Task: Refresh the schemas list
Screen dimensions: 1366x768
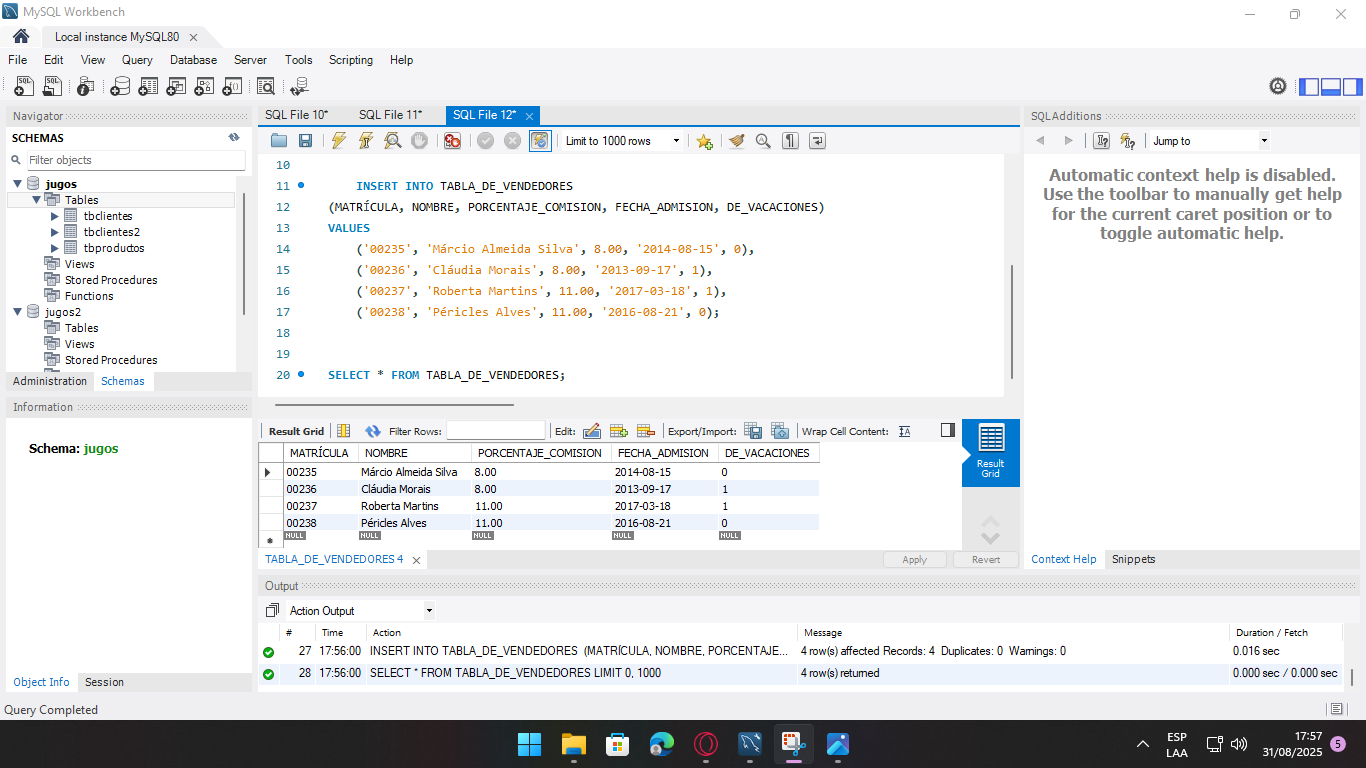Action: click(234, 138)
